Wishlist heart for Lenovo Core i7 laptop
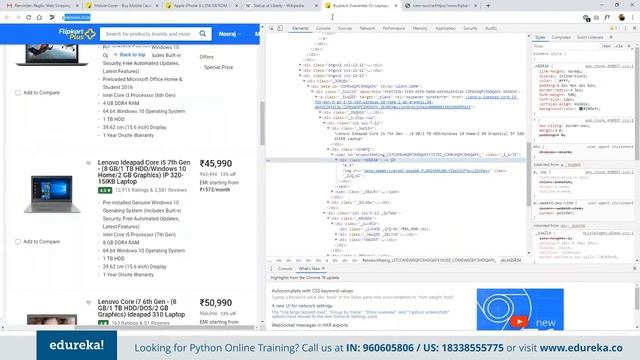This screenshot has height=360, width=640. pyautogui.click(x=89, y=302)
